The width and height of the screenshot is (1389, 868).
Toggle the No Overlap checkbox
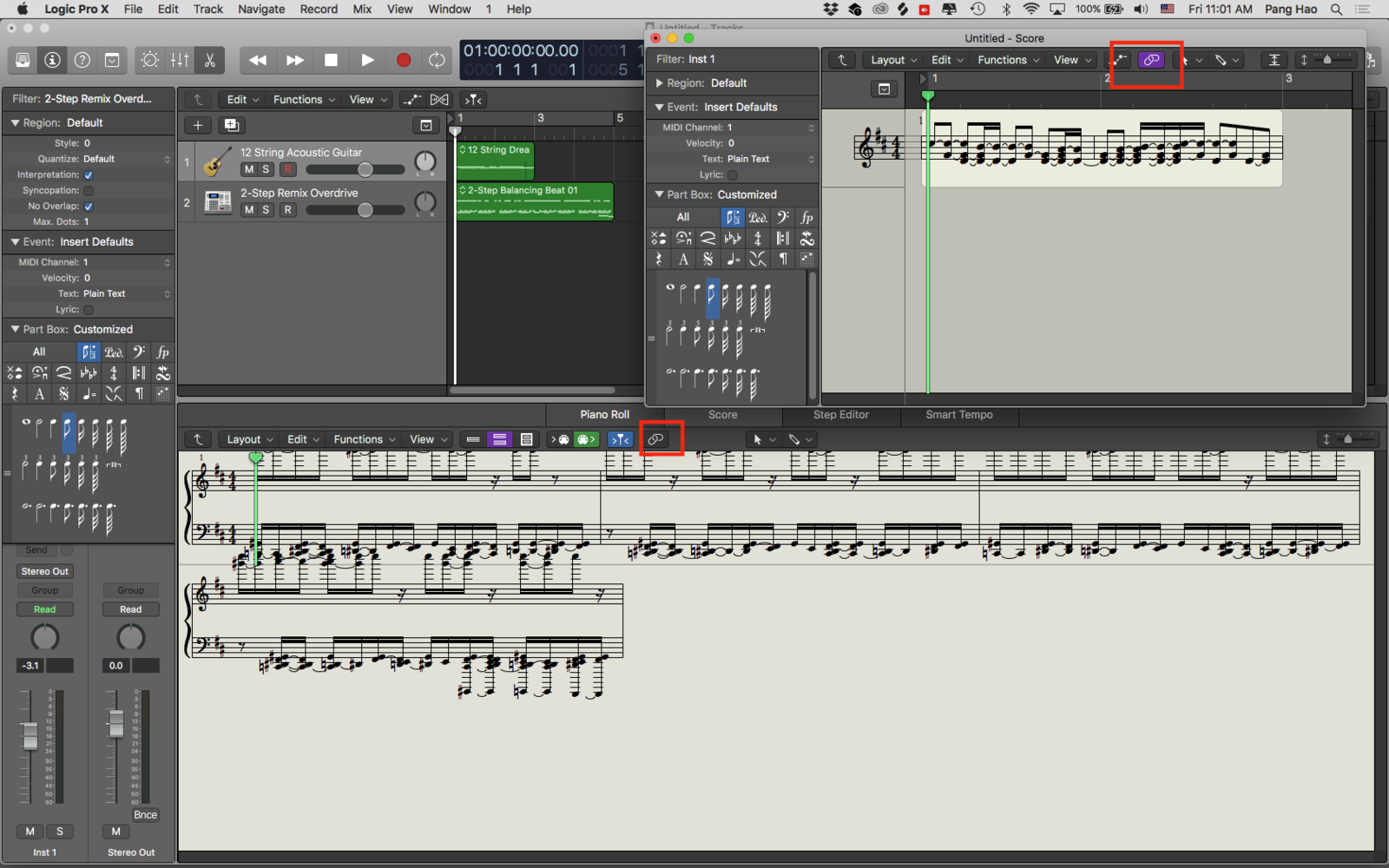pyautogui.click(x=89, y=206)
